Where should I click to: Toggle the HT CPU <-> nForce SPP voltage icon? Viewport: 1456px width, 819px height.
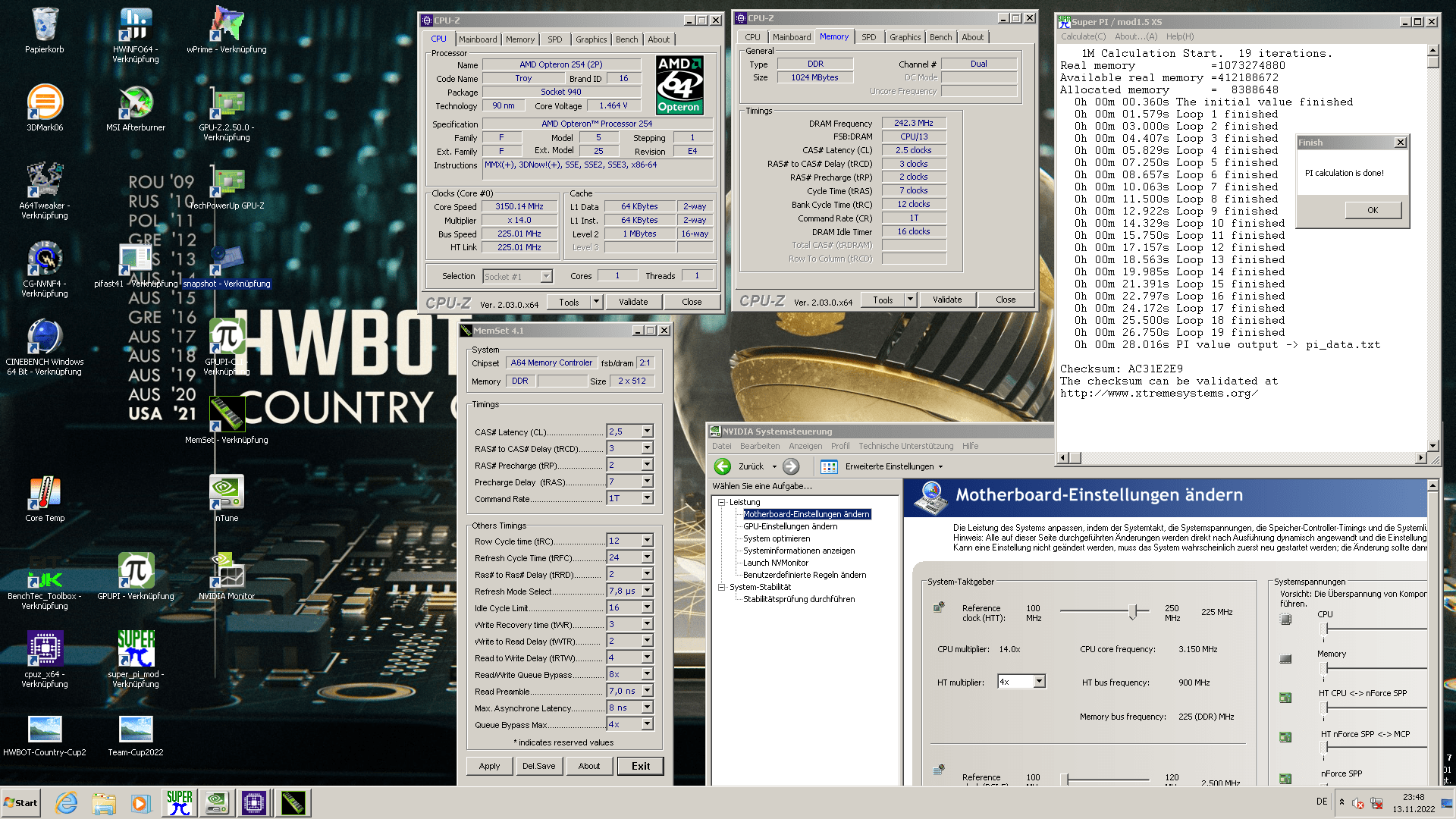coord(1285,698)
